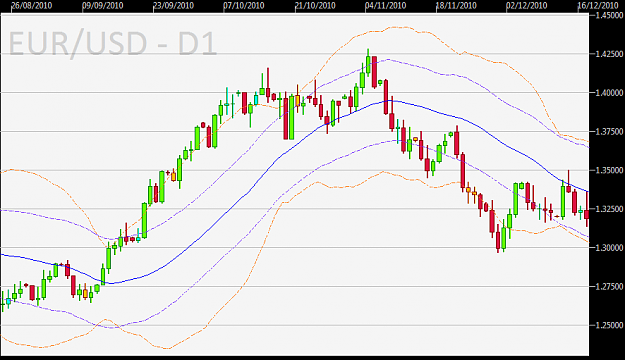Screen dimensions: 625x360
Task: Select the 1.25000 price level label
Action: 609,325
